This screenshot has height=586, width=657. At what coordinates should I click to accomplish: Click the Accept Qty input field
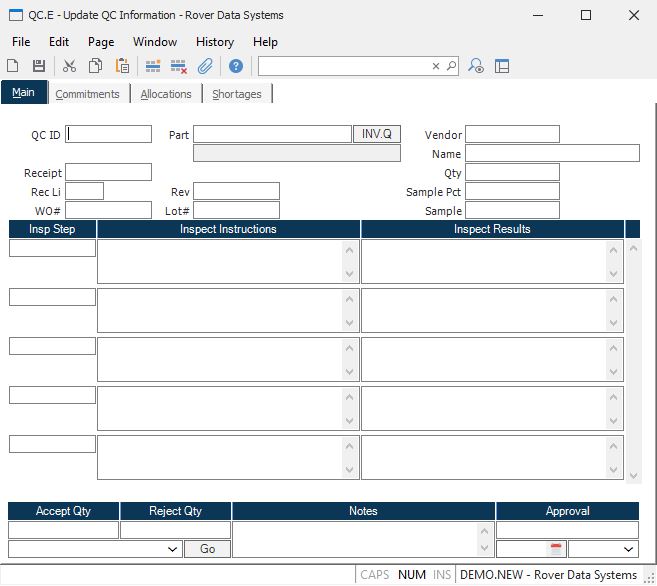click(63, 530)
